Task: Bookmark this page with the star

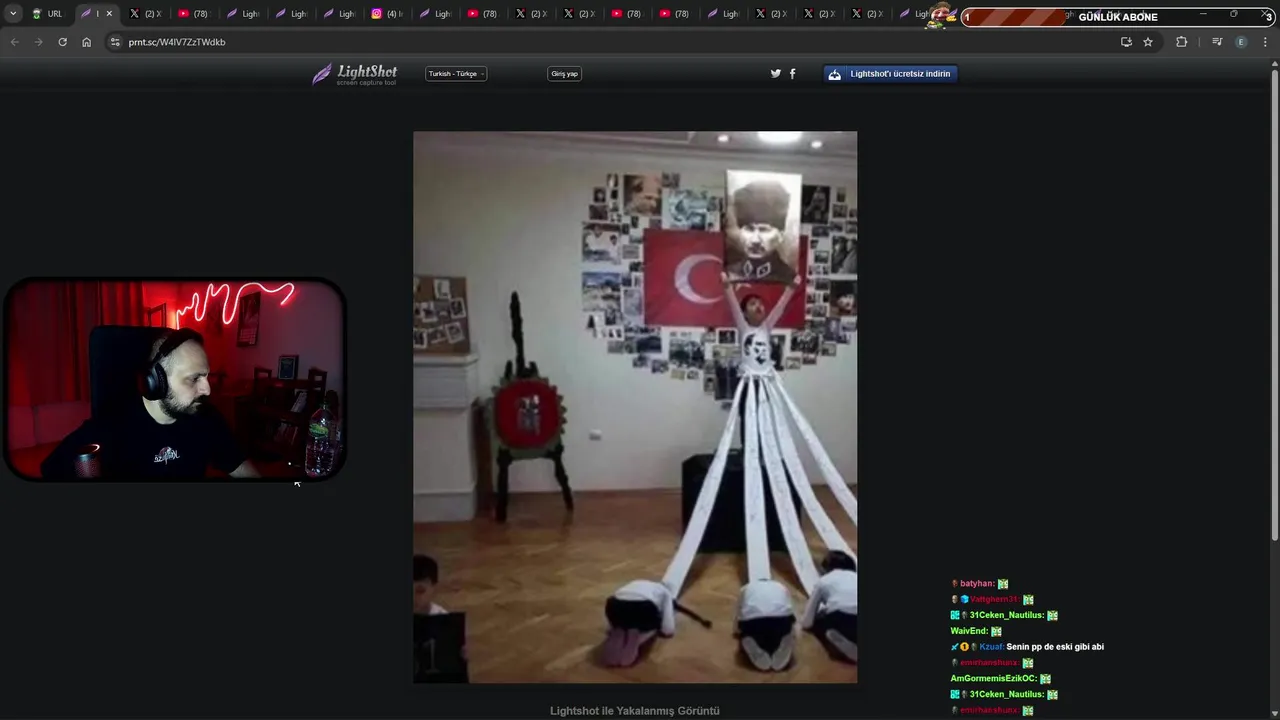Action: click(x=1148, y=42)
